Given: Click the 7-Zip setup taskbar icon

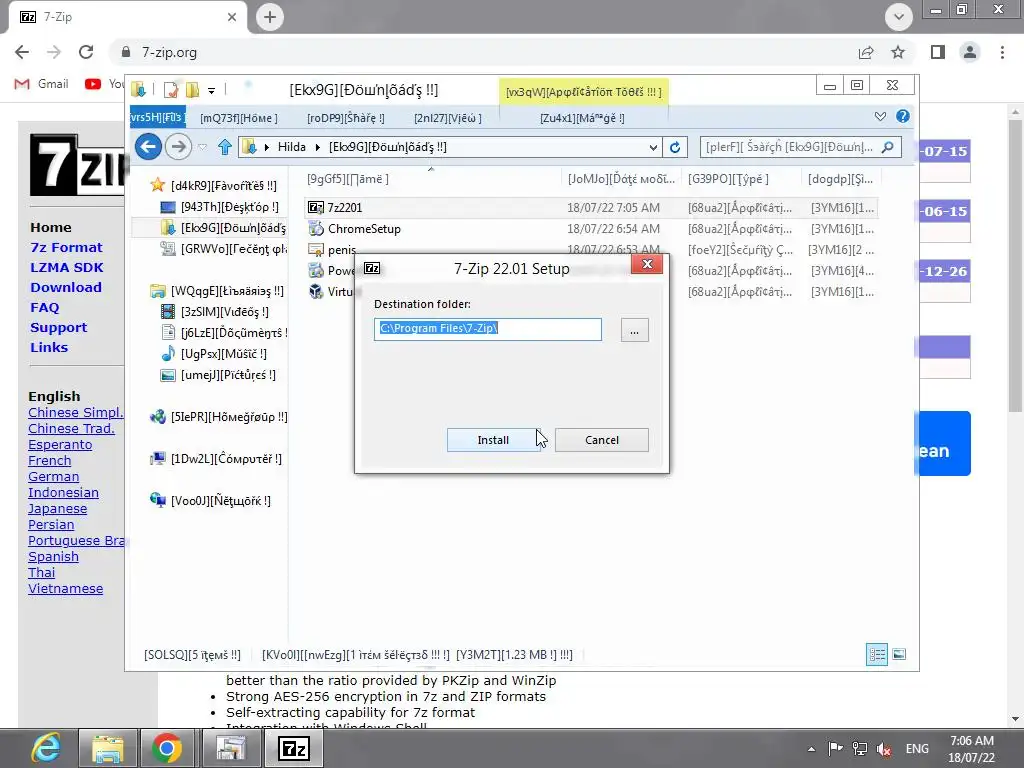Looking at the screenshot, I should coord(294,748).
